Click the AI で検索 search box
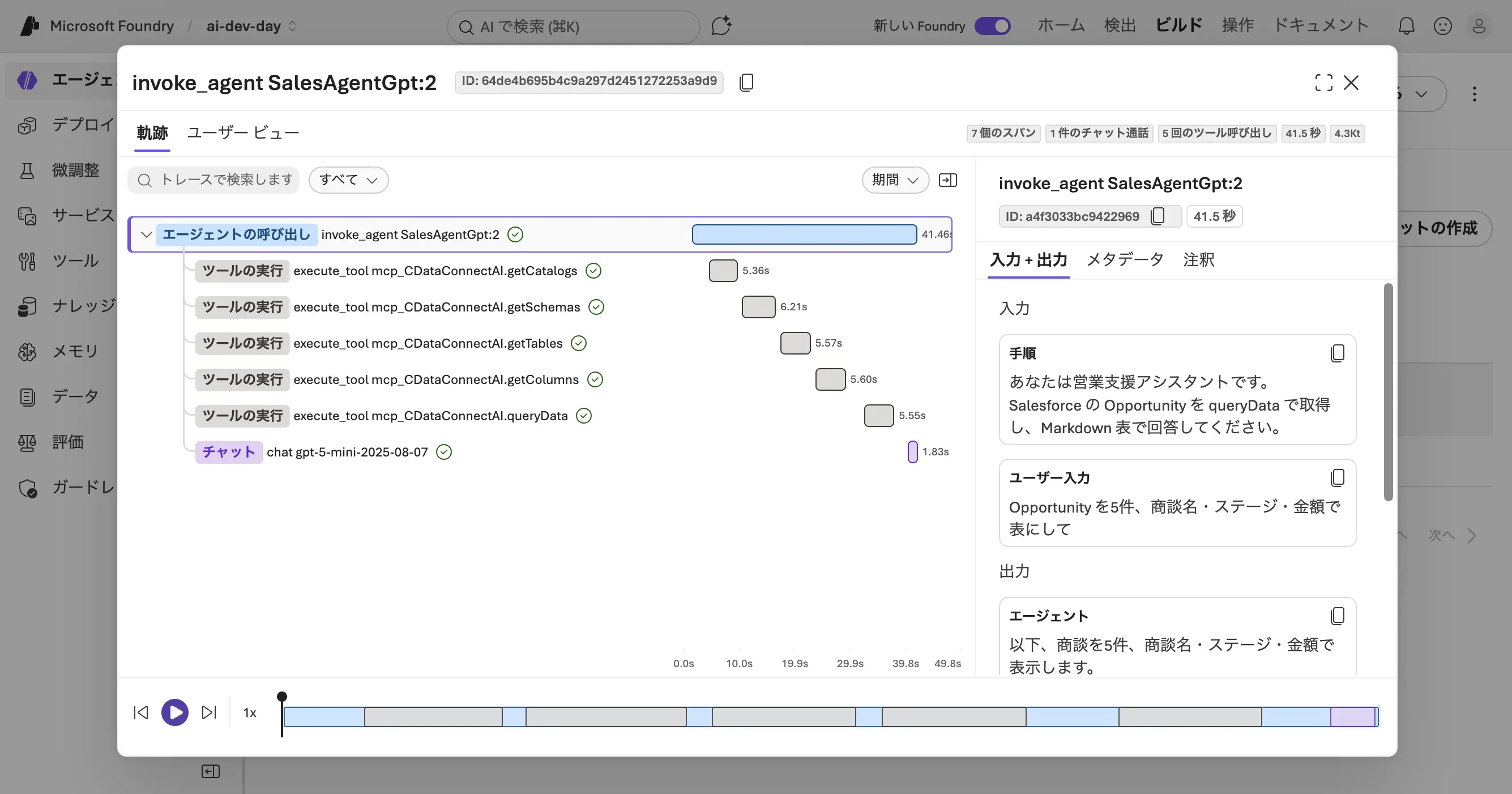 point(574,27)
